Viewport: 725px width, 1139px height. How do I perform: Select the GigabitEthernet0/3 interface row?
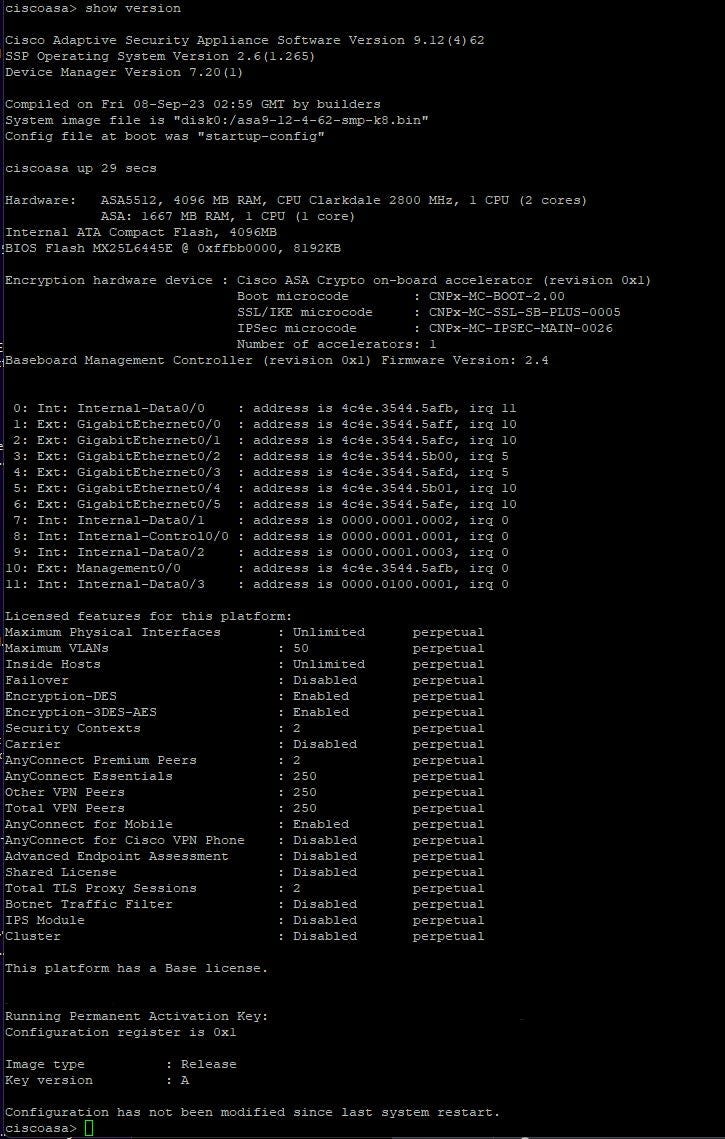point(261,472)
